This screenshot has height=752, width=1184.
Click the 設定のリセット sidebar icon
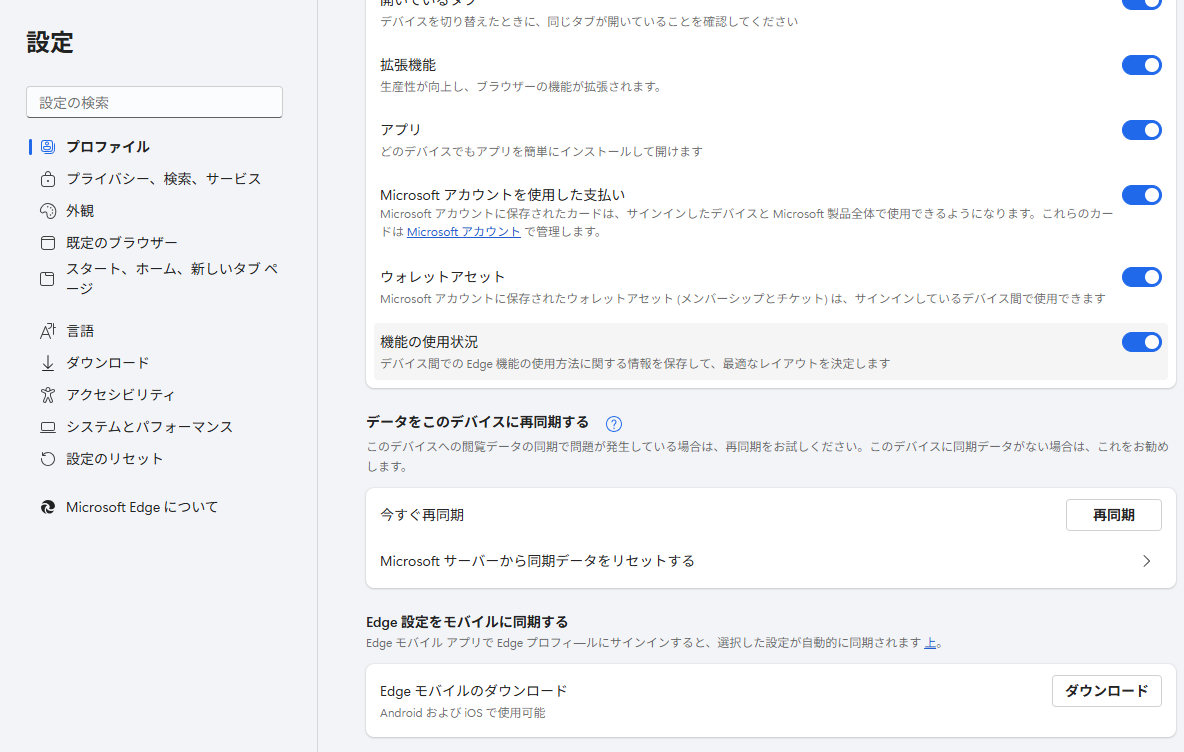pos(48,458)
